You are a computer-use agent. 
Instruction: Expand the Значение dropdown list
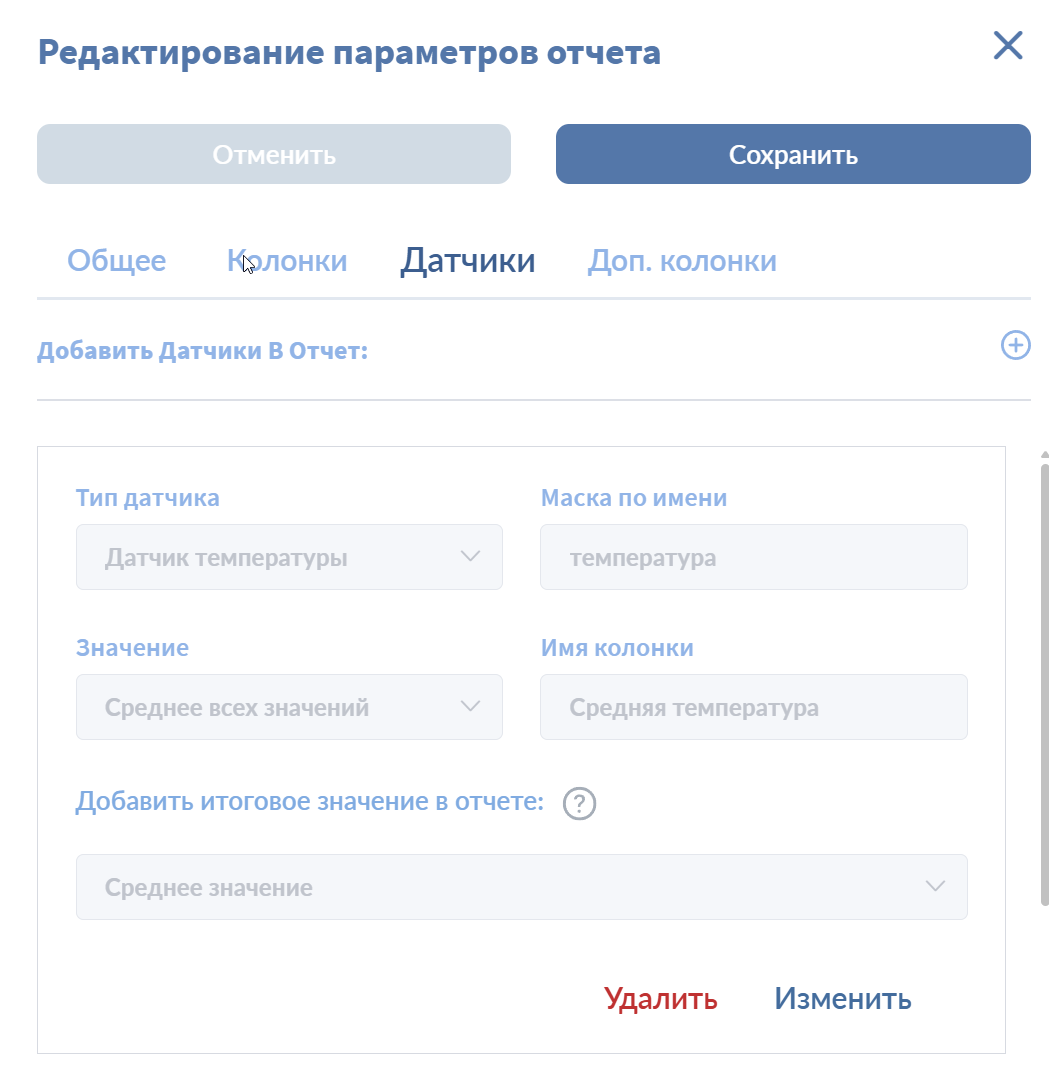[x=289, y=708]
